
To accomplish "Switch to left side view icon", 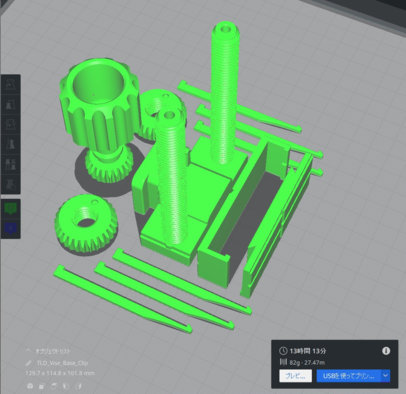I will [x=66, y=386].
